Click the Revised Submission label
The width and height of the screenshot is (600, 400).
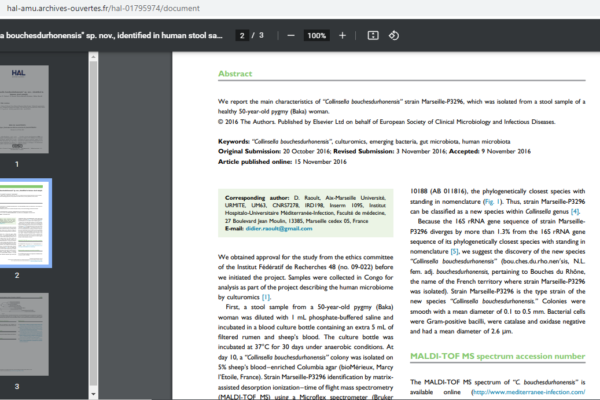tap(364, 152)
